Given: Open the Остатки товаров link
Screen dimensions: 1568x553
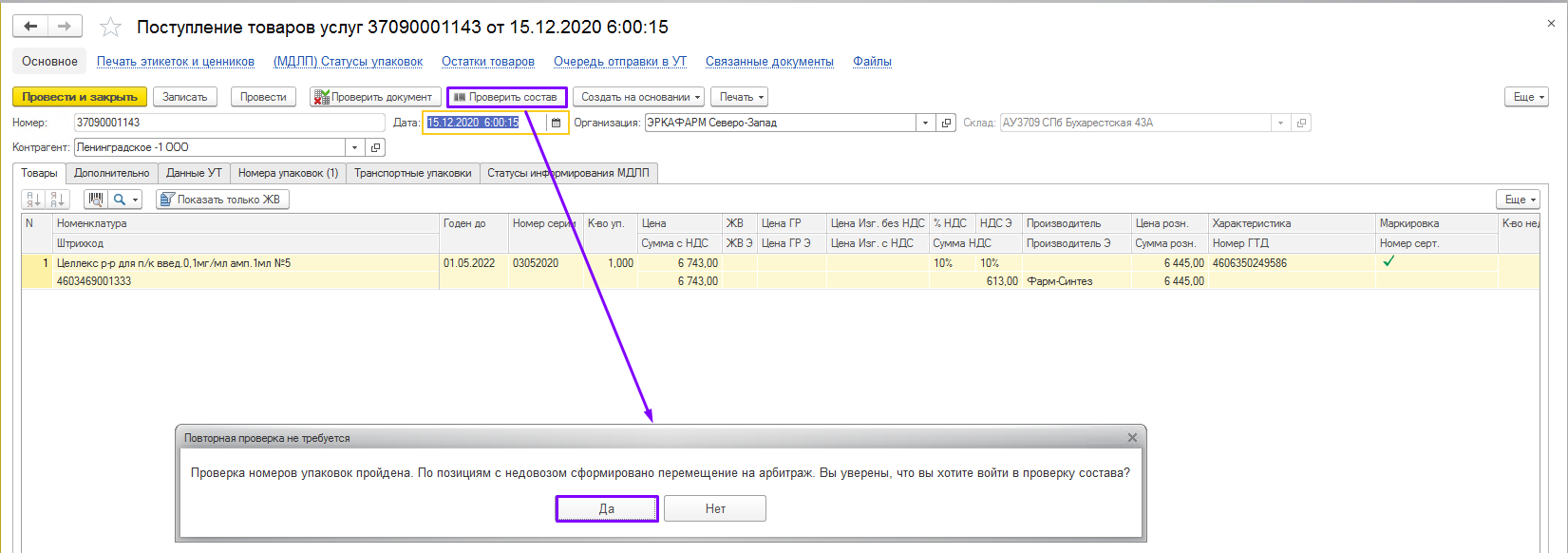Looking at the screenshot, I should 488,62.
